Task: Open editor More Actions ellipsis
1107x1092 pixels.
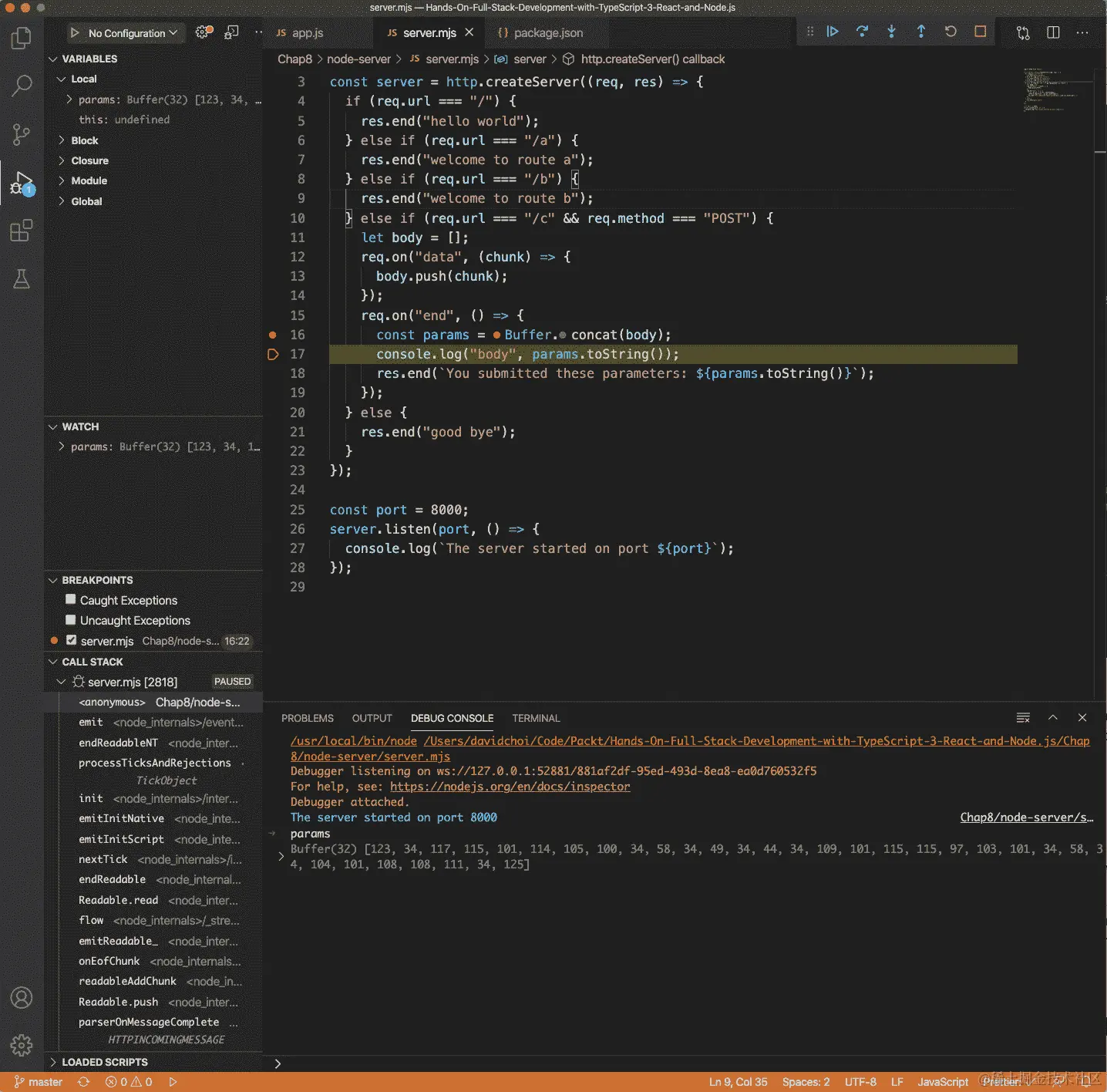Action: (1082, 32)
